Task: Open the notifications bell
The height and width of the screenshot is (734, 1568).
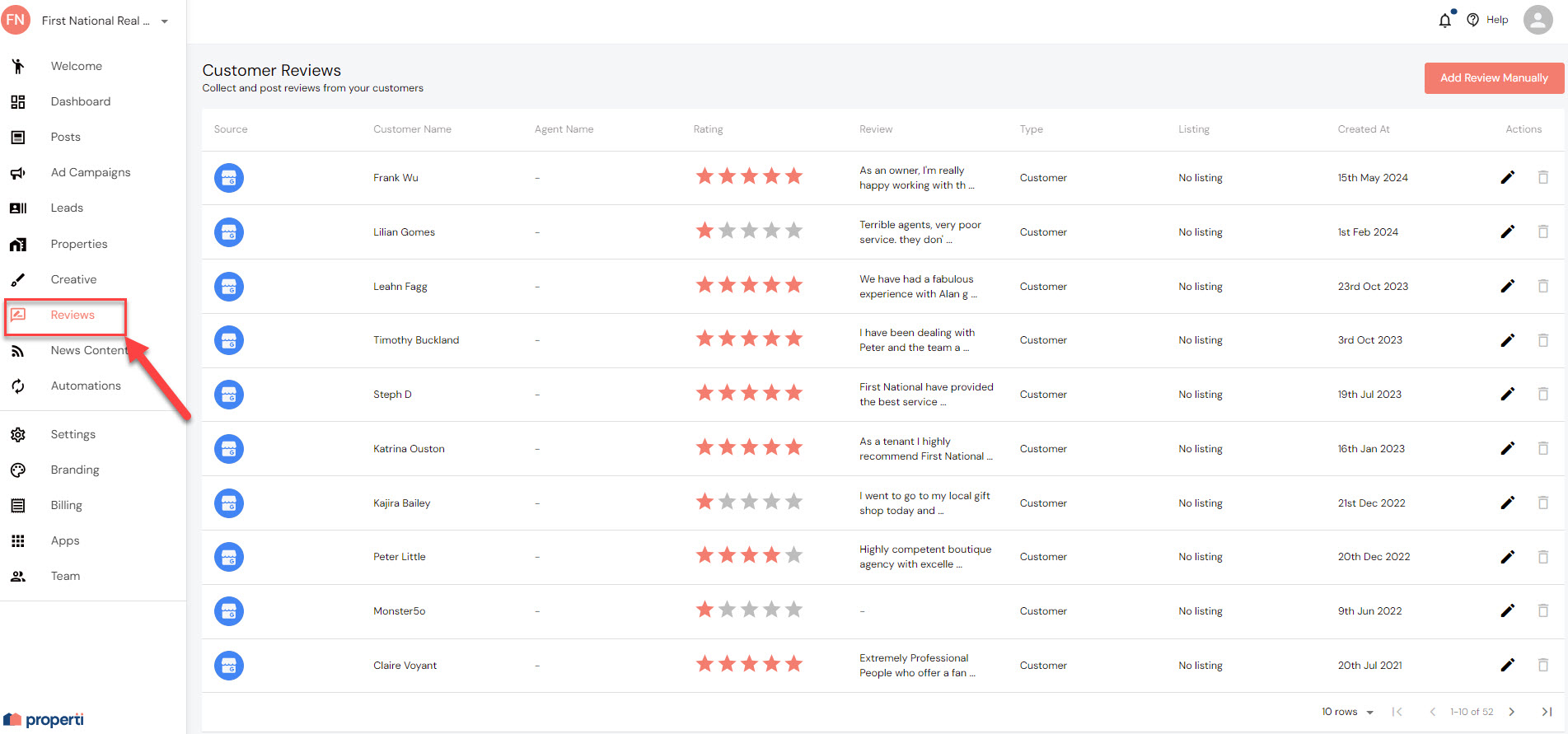Action: (x=1444, y=20)
